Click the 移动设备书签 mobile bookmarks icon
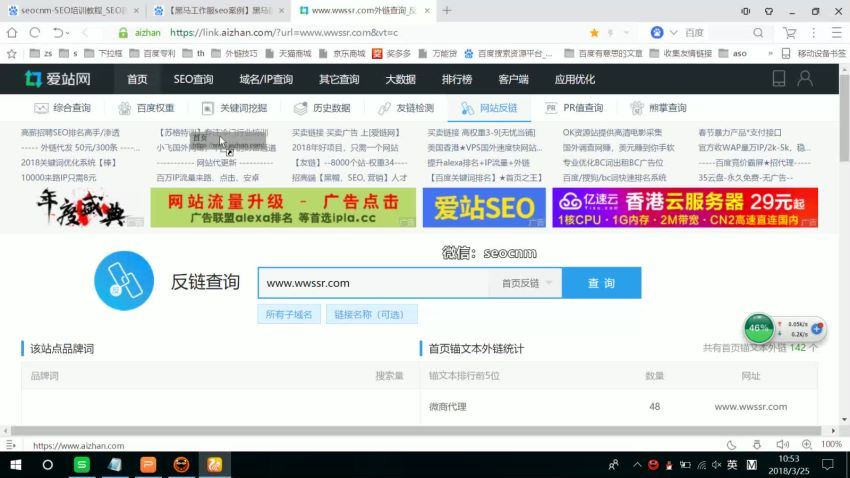Viewport: 850px width, 478px height. (x=786, y=53)
